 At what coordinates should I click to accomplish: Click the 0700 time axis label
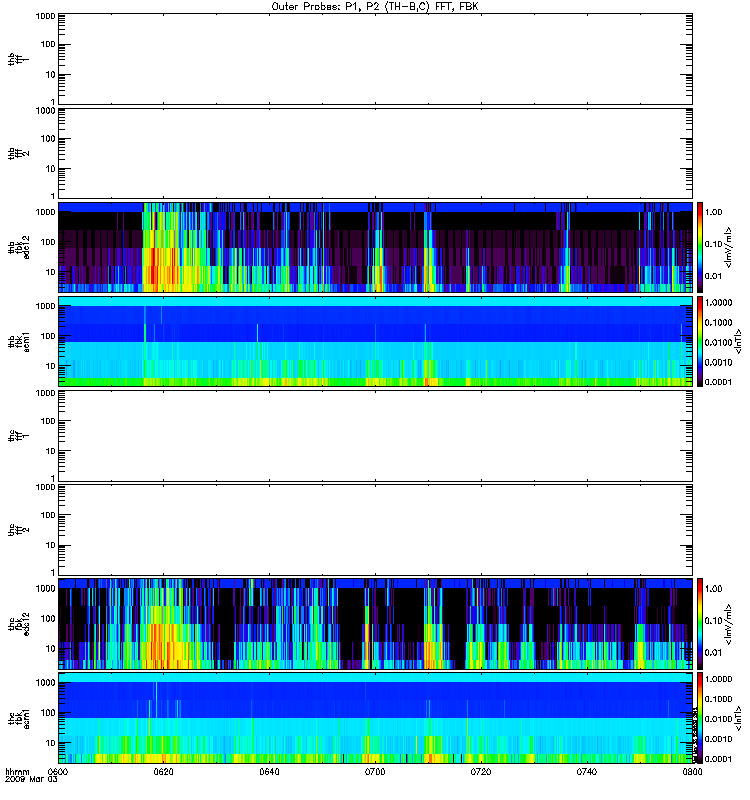[375, 772]
